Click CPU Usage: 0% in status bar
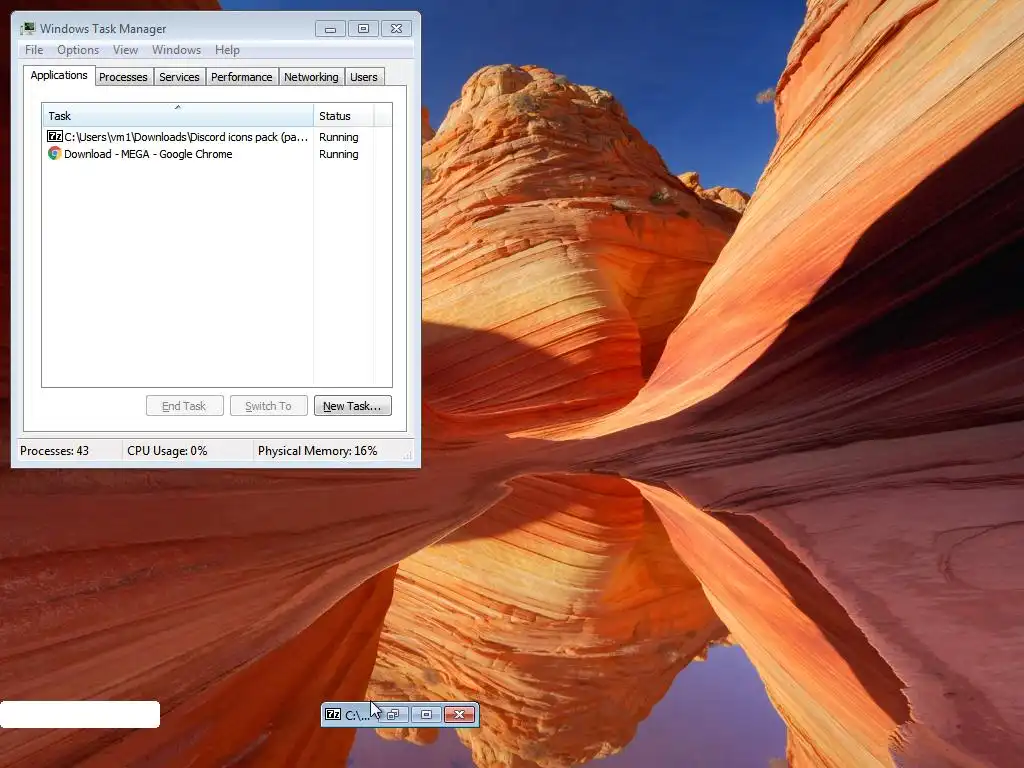Screen dimensions: 1024x768 coord(167,451)
